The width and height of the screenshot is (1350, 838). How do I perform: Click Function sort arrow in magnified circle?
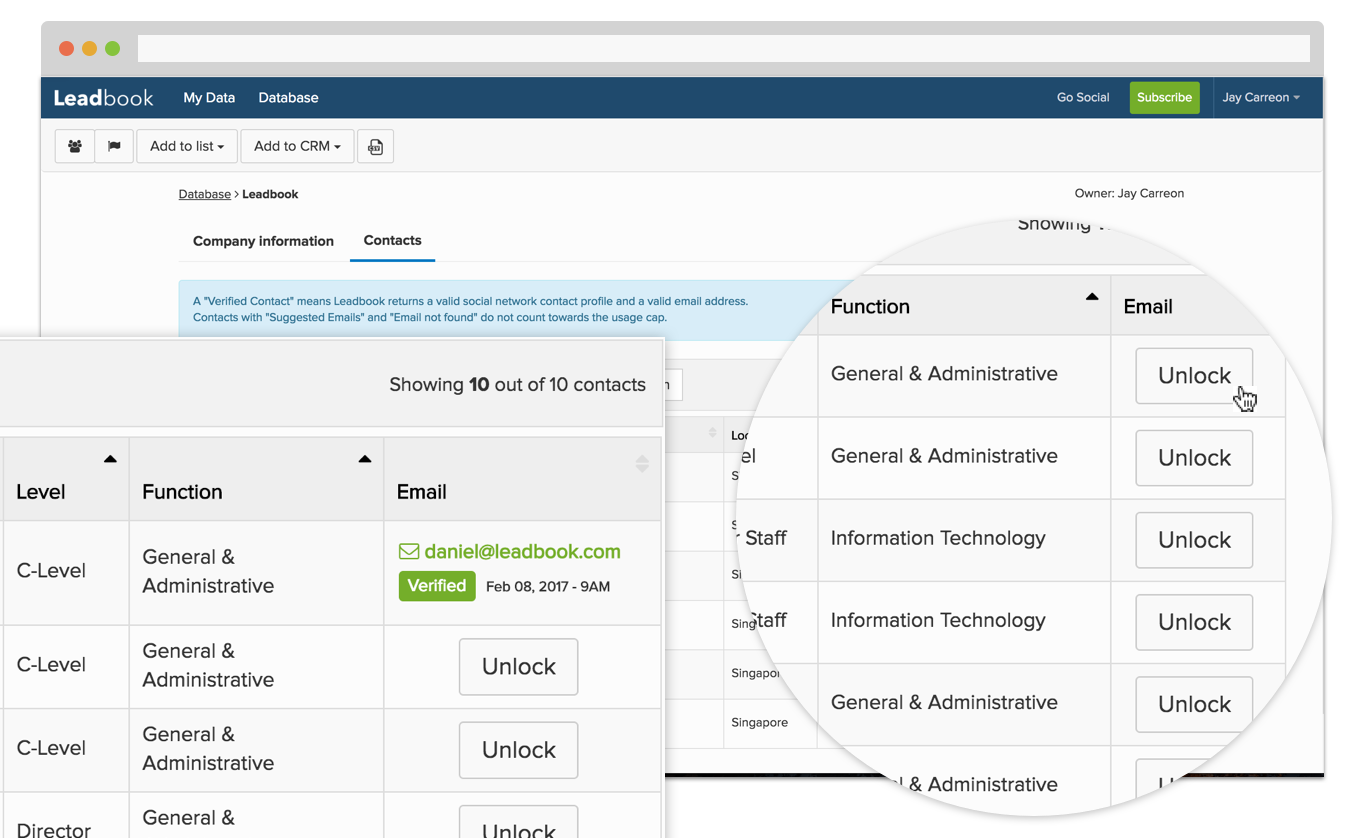1092,296
